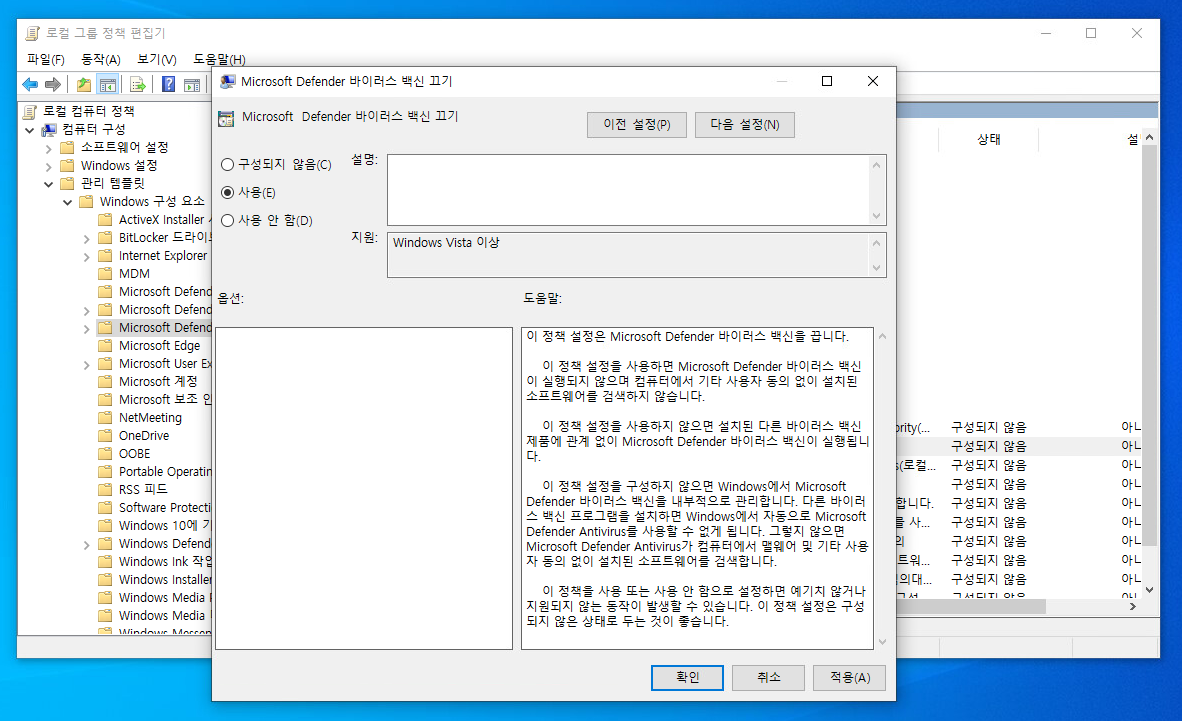1182x721 pixels.
Task: Select the 사용 안 함(D) radio button
Action: (x=227, y=220)
